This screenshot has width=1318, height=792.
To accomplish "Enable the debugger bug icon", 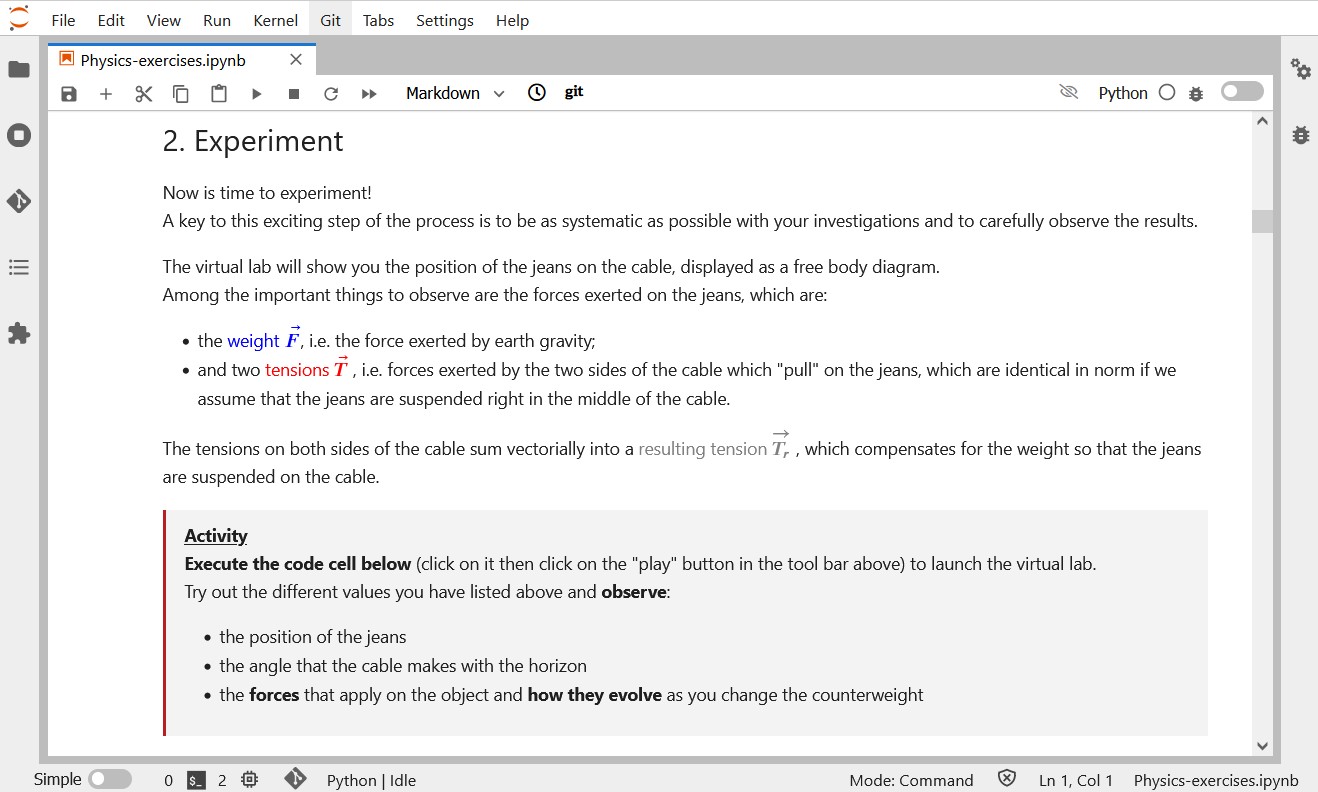I will click(1197, 92).
